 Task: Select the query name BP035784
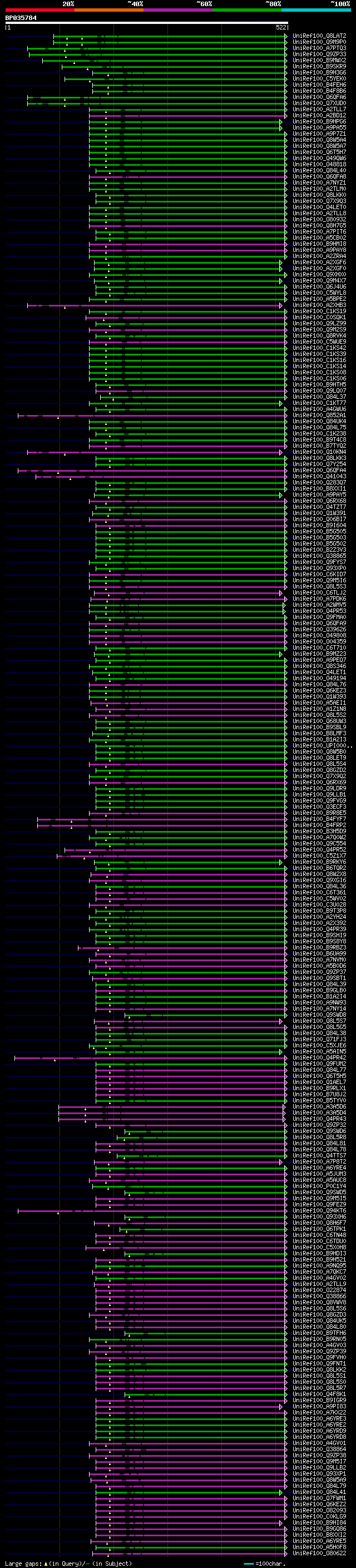click(21, 18)
